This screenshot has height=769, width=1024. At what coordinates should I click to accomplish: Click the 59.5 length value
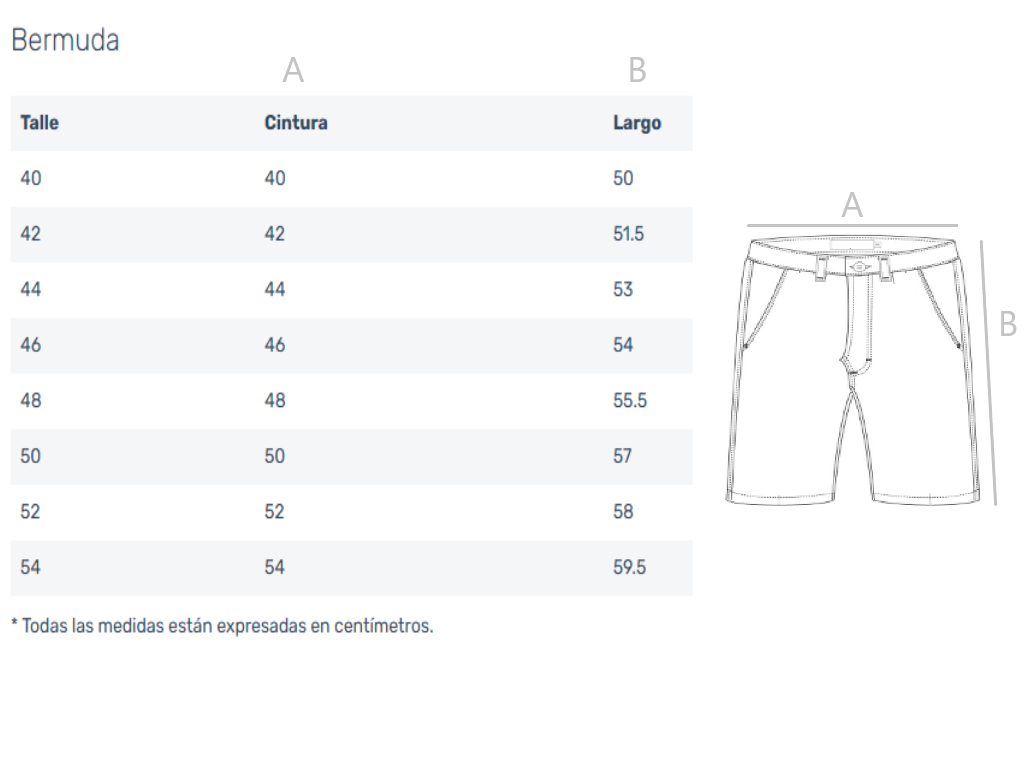(x=629, y=567)
